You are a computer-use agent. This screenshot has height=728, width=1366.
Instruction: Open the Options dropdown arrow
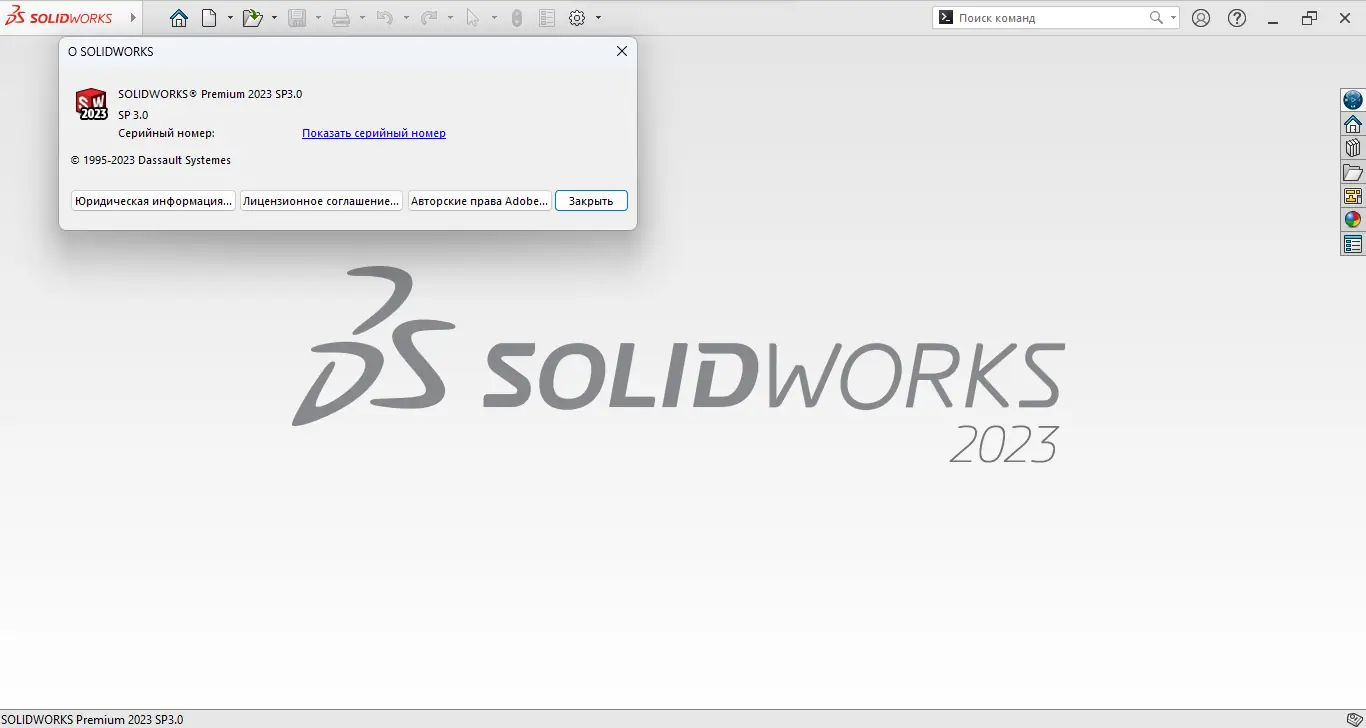tap(597, 17)
